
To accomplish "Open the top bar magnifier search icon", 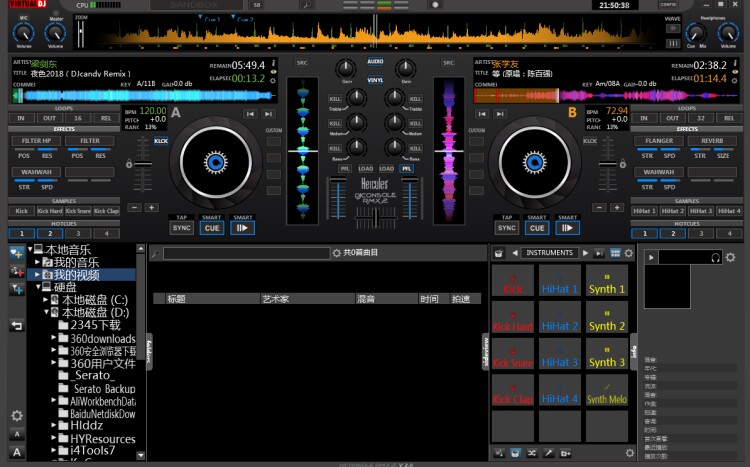I will coord(307,5).
